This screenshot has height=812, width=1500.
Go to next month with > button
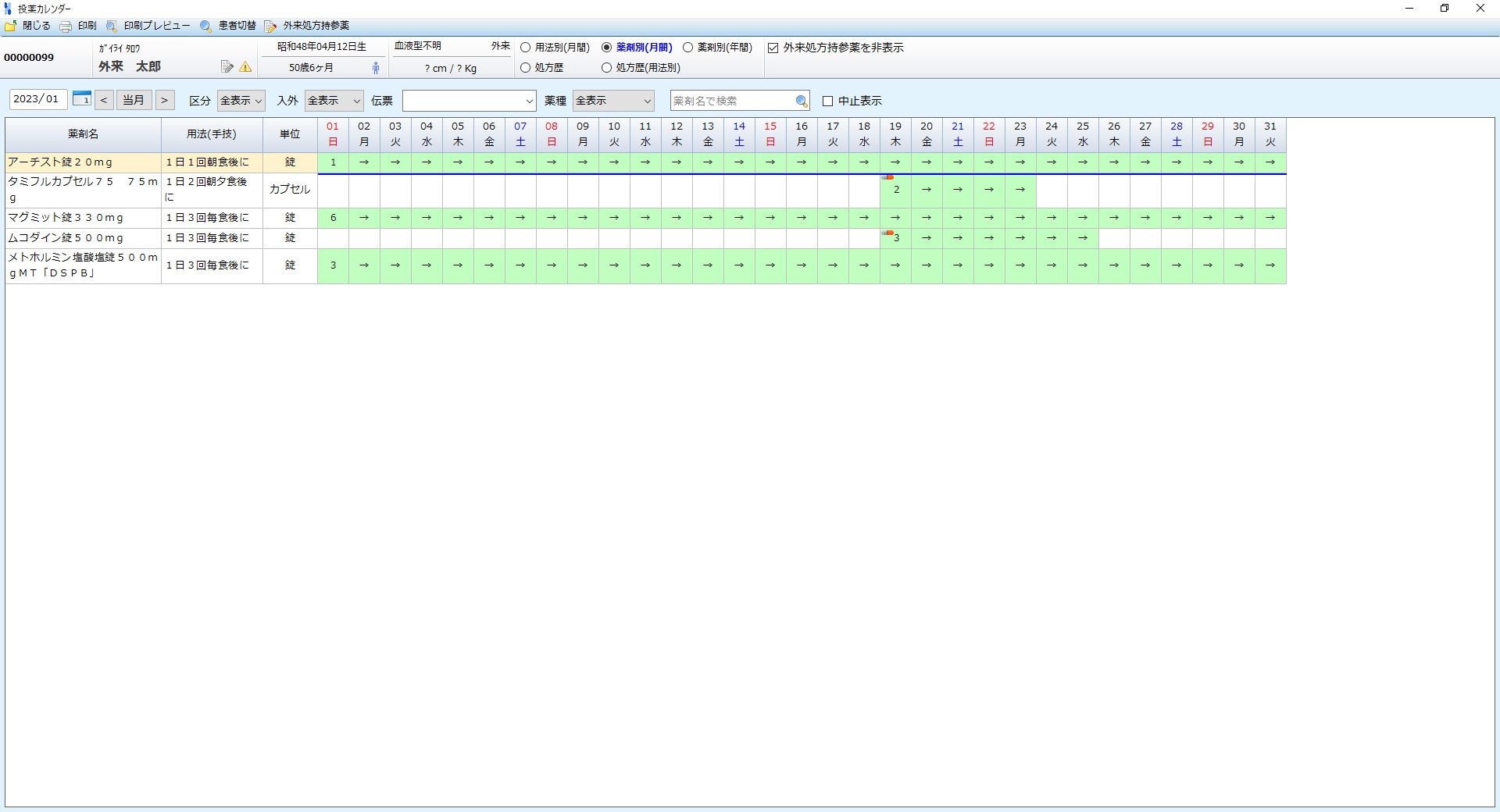tap(164, 100)
